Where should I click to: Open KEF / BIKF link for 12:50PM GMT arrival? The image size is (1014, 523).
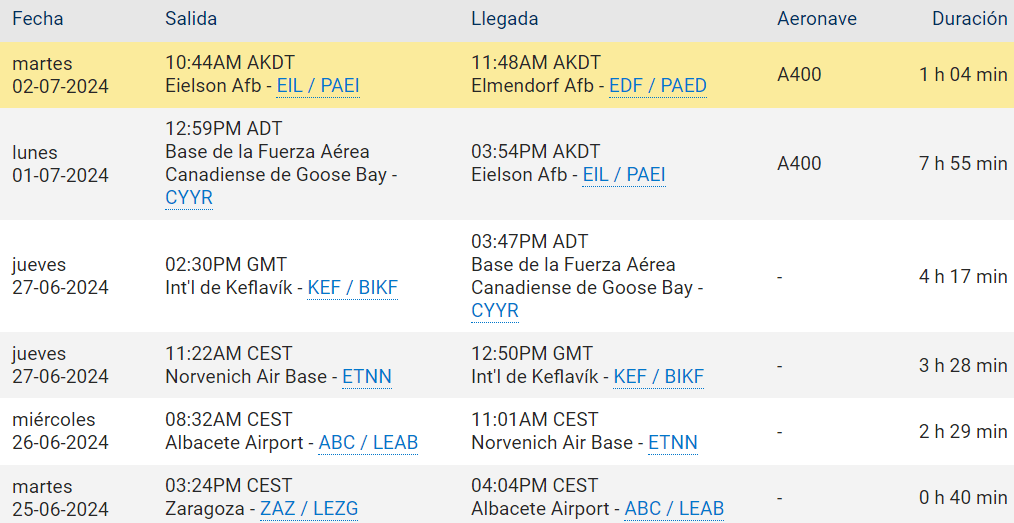pos(658,377)
